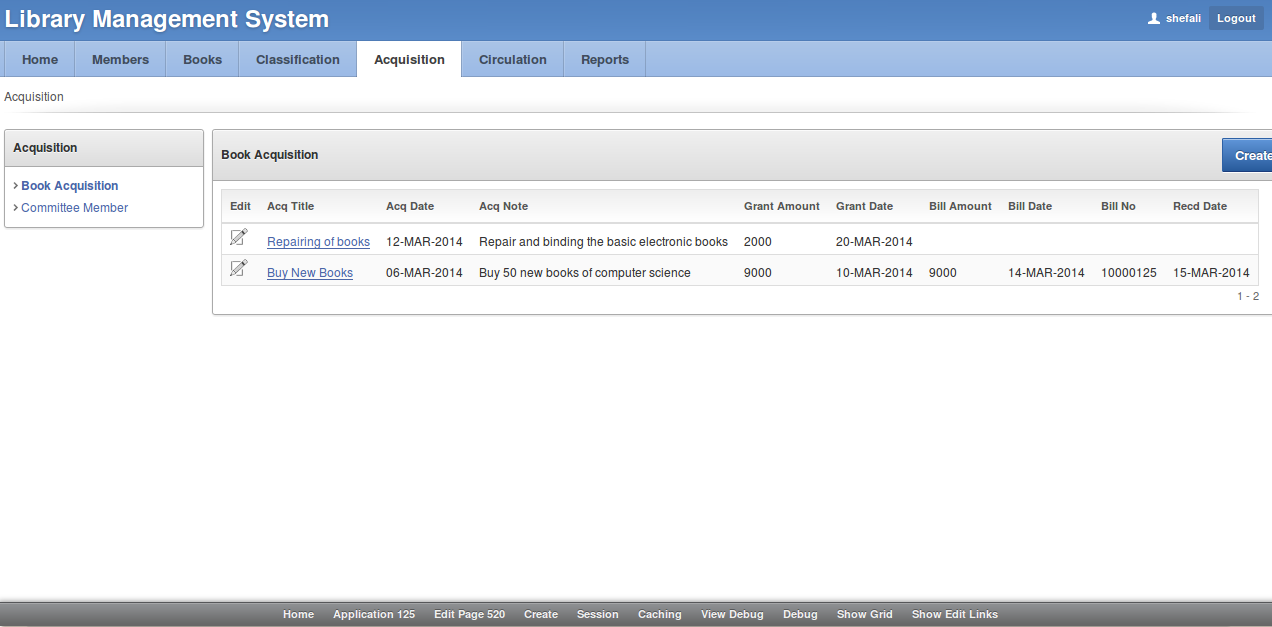1272x627 pixels.
Task: Click edit pencil icon for Buy New Books
Action: (238, 268)
